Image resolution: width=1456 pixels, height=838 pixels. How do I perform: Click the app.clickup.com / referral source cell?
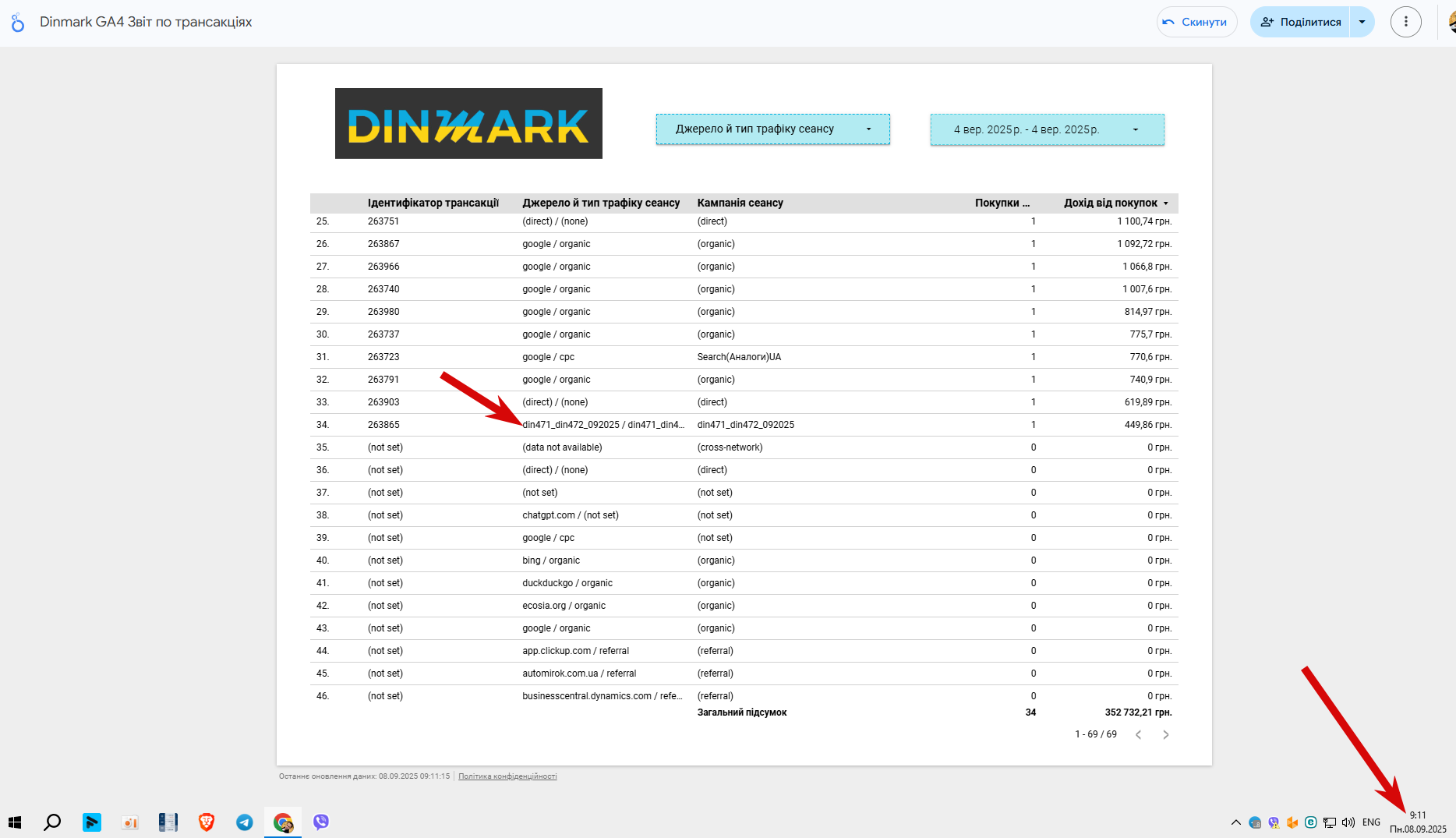pyautogui.click(x=576, y=651)
